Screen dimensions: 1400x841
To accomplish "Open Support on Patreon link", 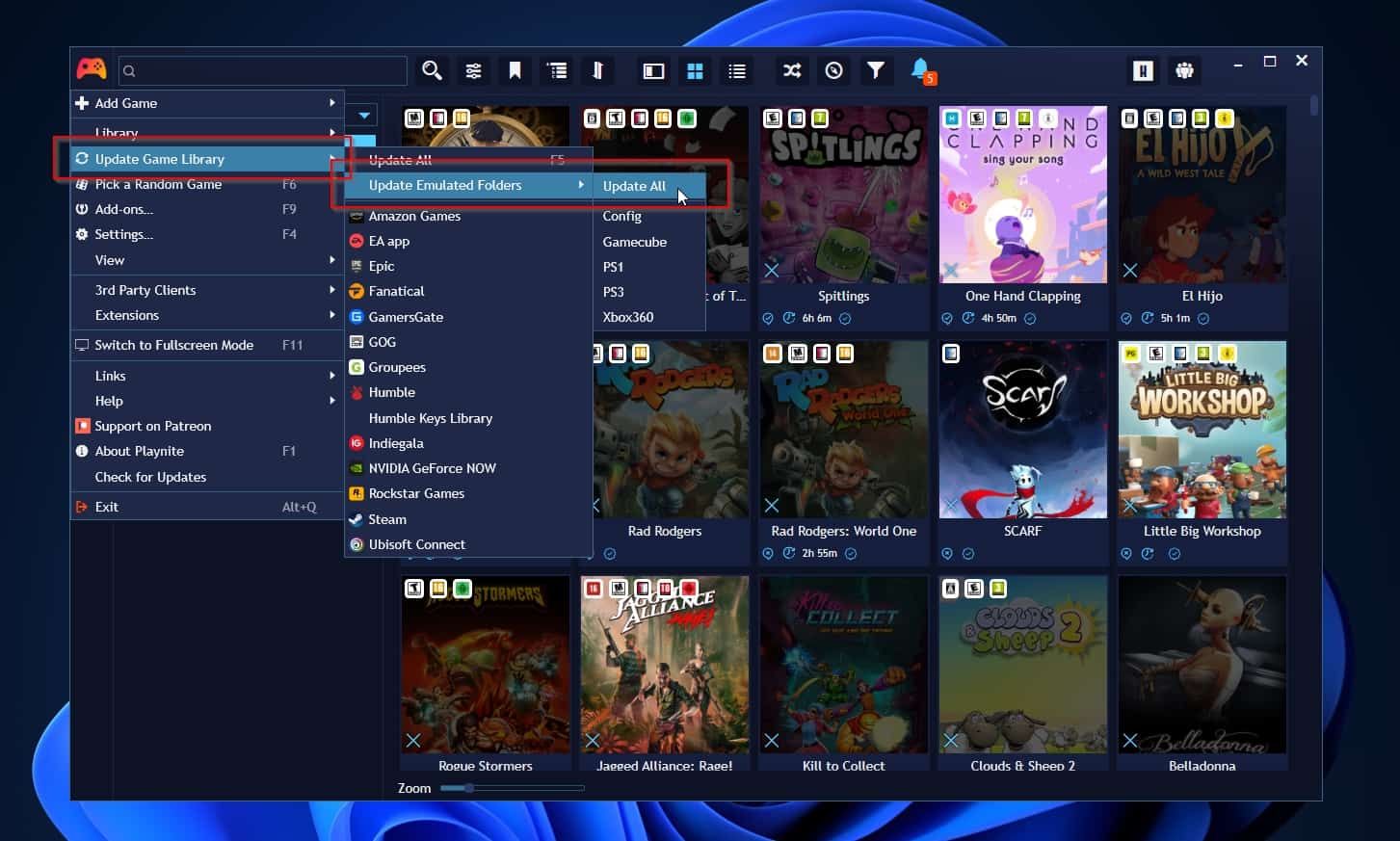I will [207, 426].
